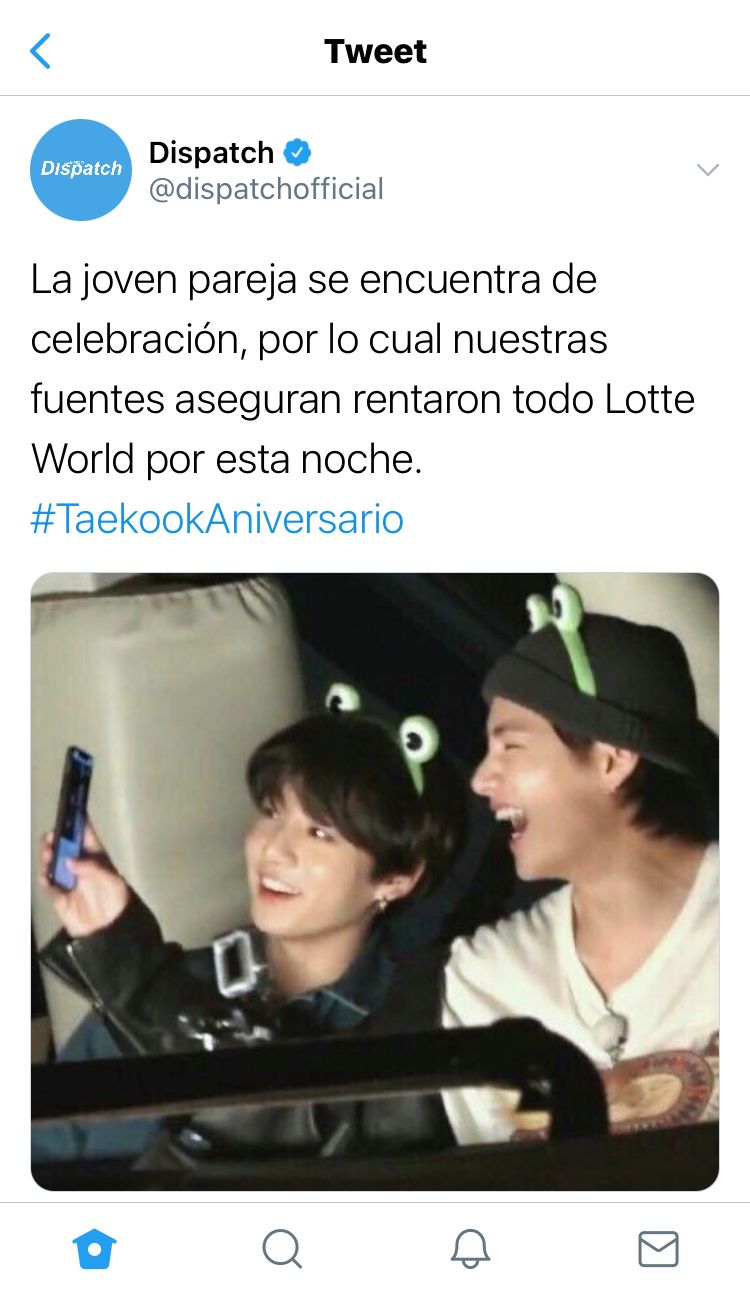
Task: Tap the tweet's first line 'La joven pareja'
Action: click(164, 279)
